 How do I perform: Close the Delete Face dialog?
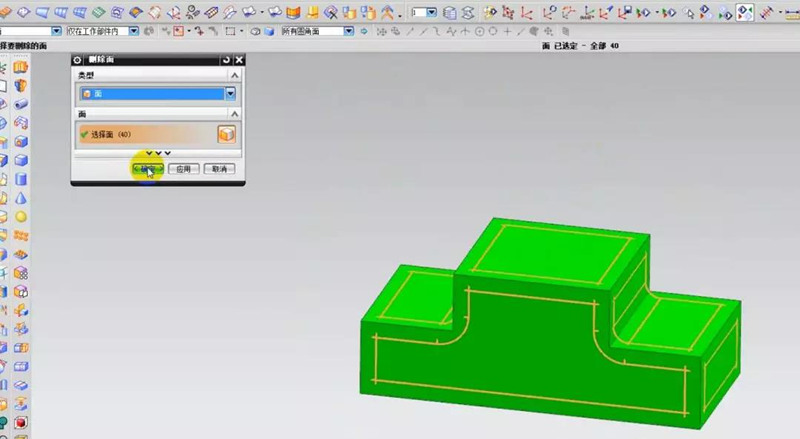[238, 60]
